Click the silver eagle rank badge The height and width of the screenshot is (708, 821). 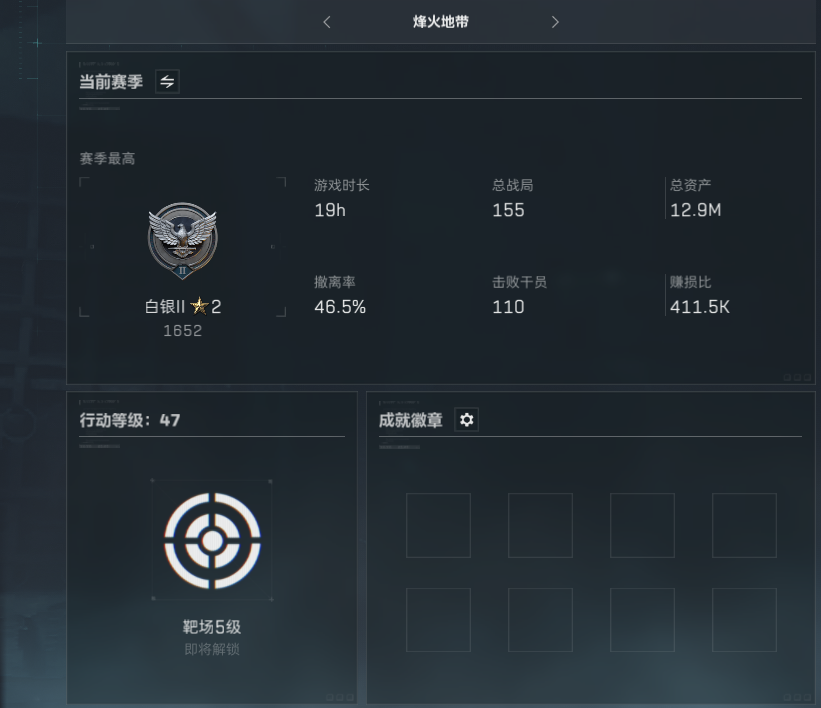[182, 241]
